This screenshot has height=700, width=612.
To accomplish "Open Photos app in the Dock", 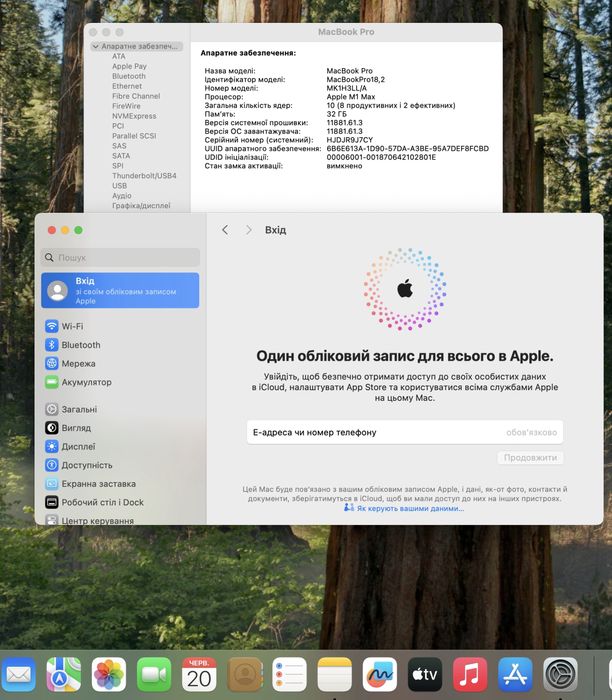I will pyautogui.click(x=108, y=674).
